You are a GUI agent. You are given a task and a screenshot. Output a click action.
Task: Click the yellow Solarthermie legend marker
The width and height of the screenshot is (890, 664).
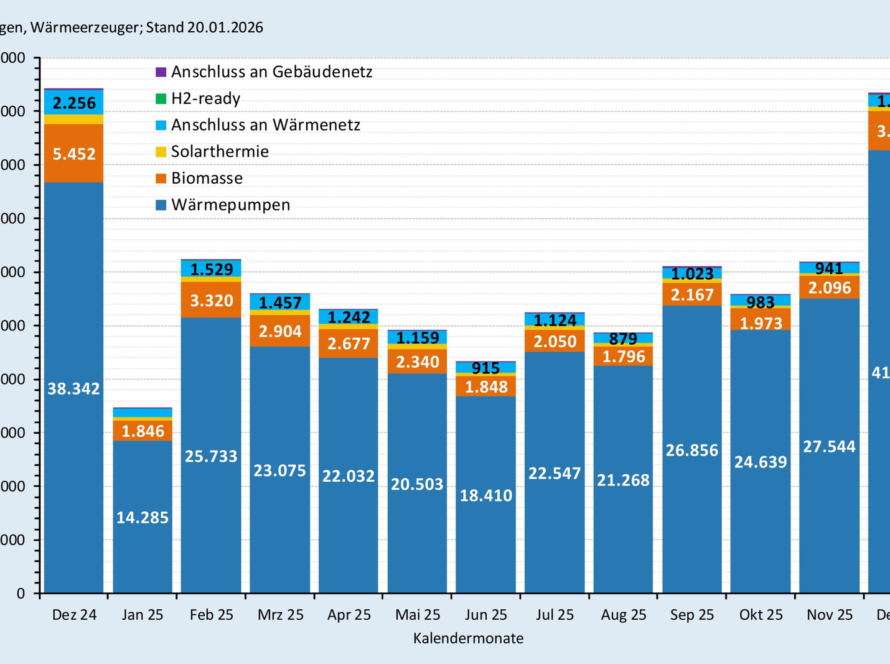pos(160,152)
